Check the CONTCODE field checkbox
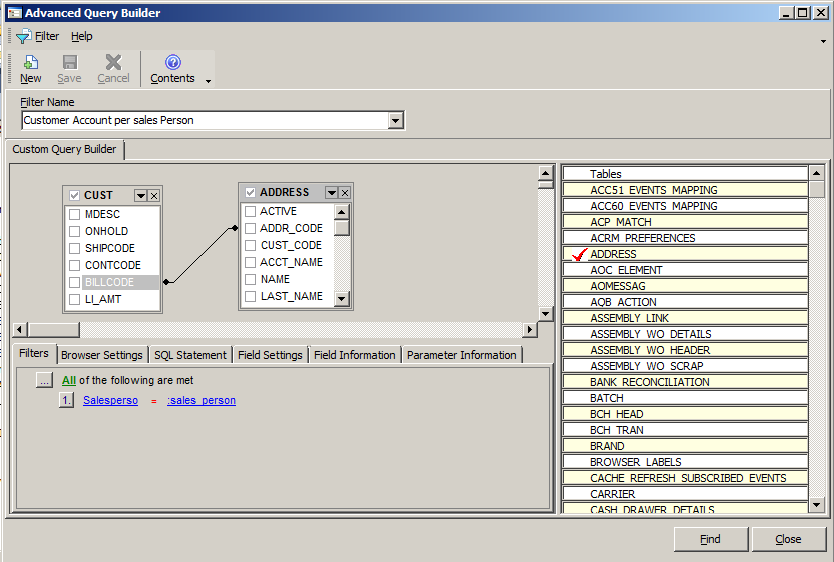 pyautogui.click(x=74, y=265)
